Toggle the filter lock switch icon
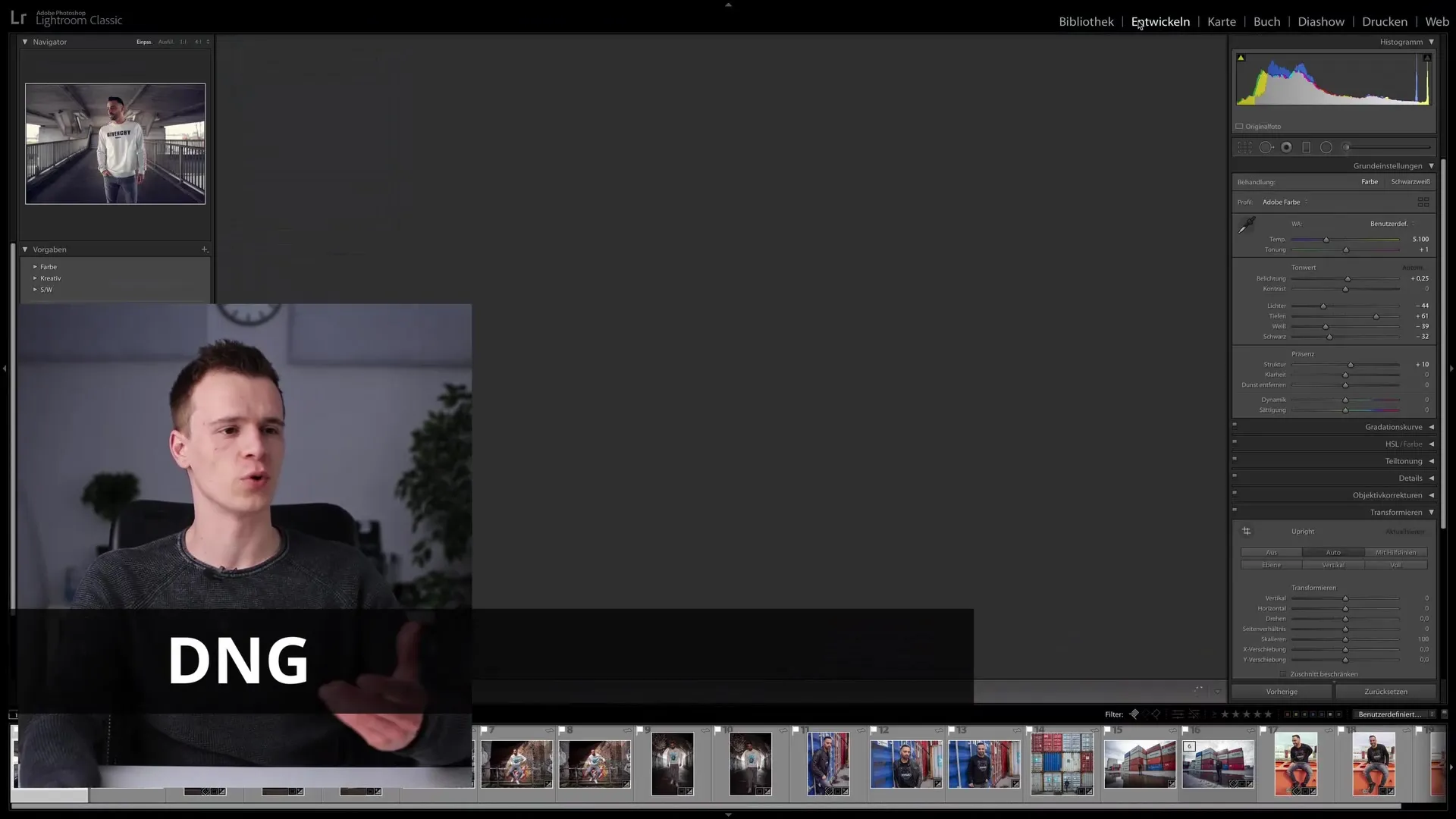 [x=1444, y=714]
